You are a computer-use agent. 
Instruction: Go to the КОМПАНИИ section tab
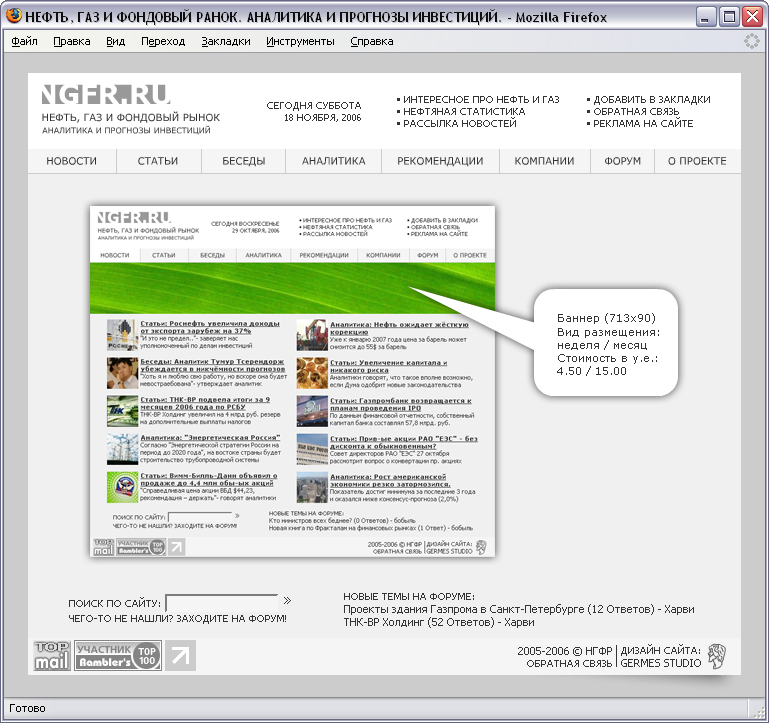click(544, 161)
